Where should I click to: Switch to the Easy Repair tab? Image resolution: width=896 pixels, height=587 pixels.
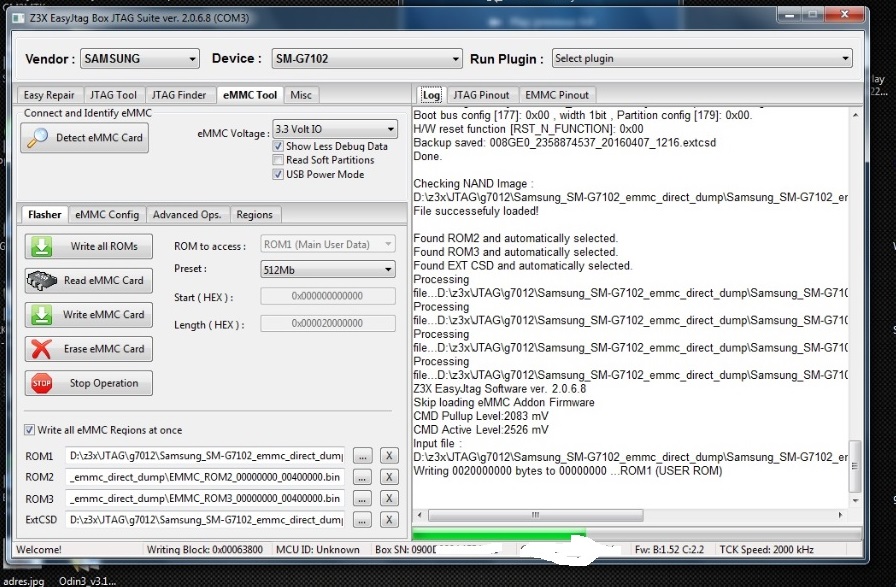point(49,95)
